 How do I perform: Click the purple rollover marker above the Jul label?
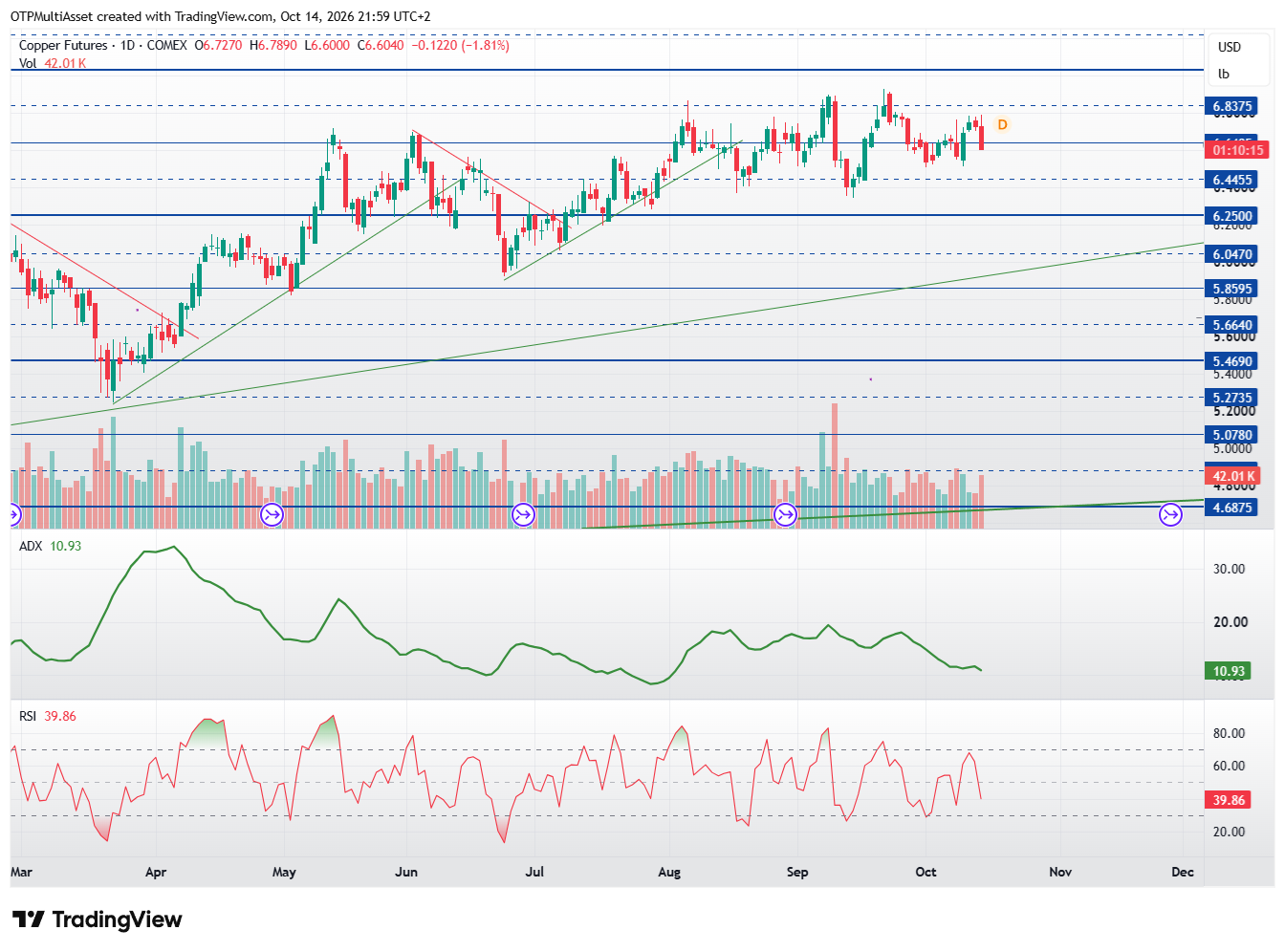pyautogui.click(x=523, y=515)
